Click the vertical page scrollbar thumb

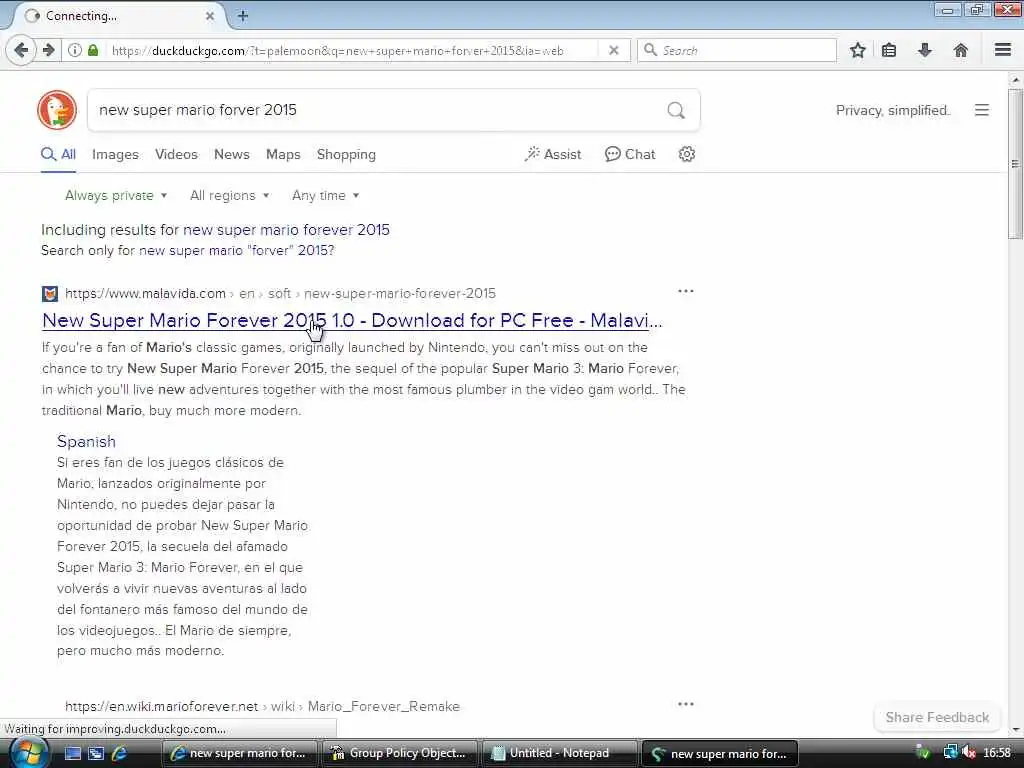(x=1015, y=163)
